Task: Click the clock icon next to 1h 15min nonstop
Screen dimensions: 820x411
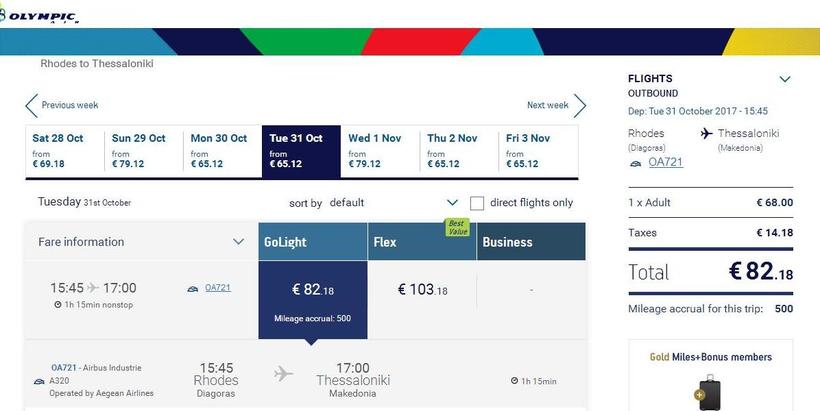Action: (58, 305)
